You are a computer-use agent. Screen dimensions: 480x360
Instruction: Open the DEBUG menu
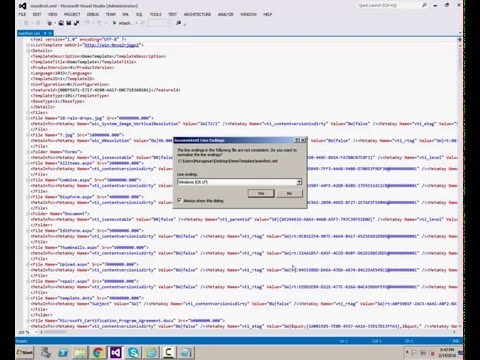[93, 14]
